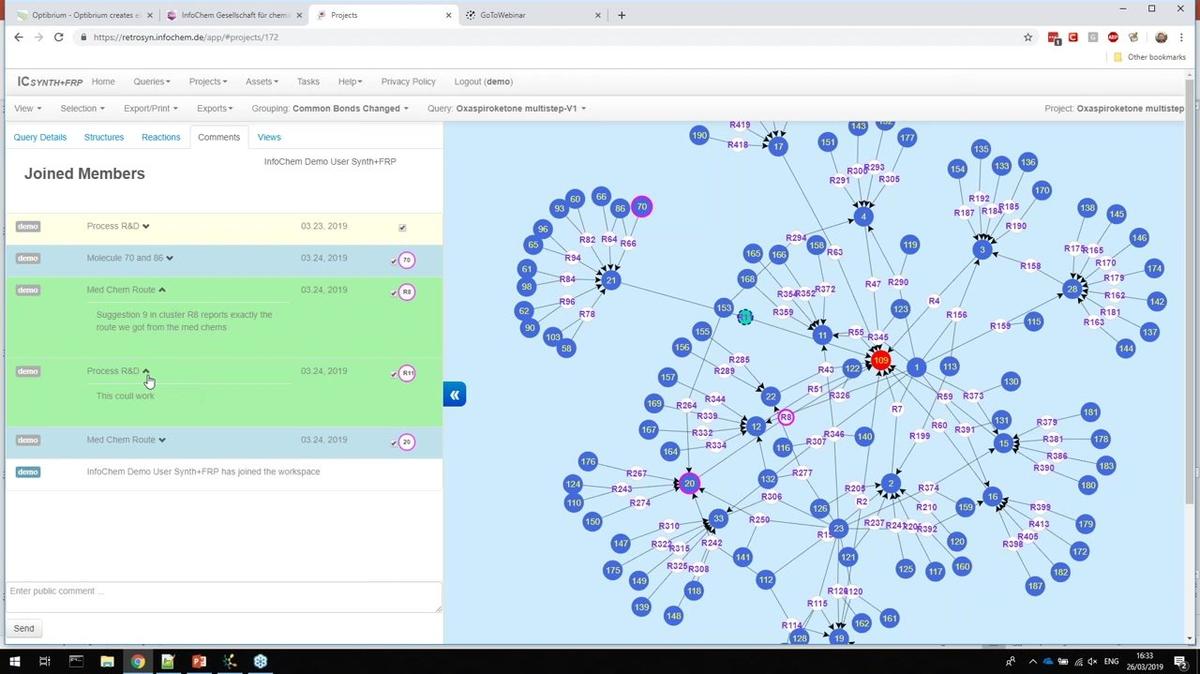Click the pink highlighted node 70 in the graph
1200x674 pixels.
[x=641, y=206]
